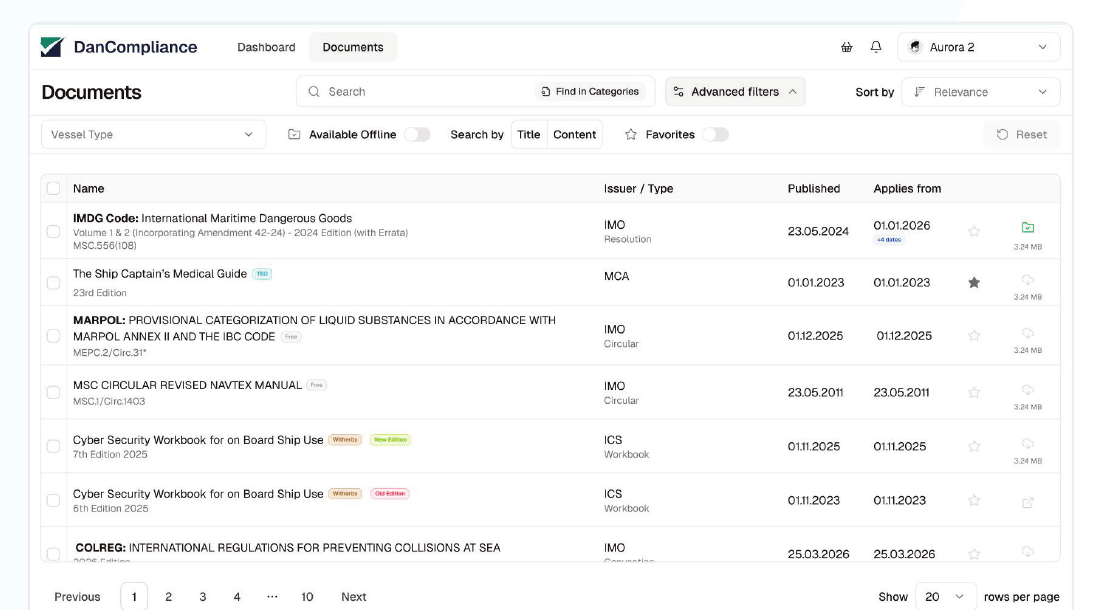Open the Vessel Type dropdown

[x=154, y=135]
